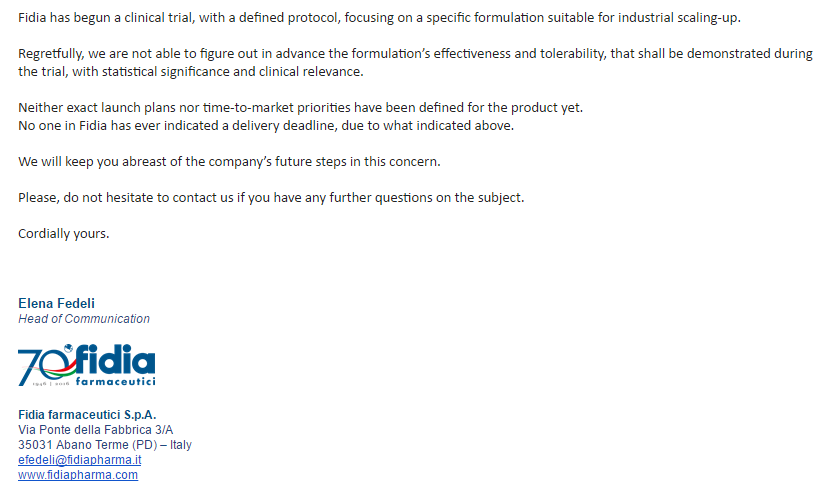Click the sentence starting "Please, do not hesitate"
Image resolution: width=825 pixels, height=492 pixels.
tap(271, 197)
